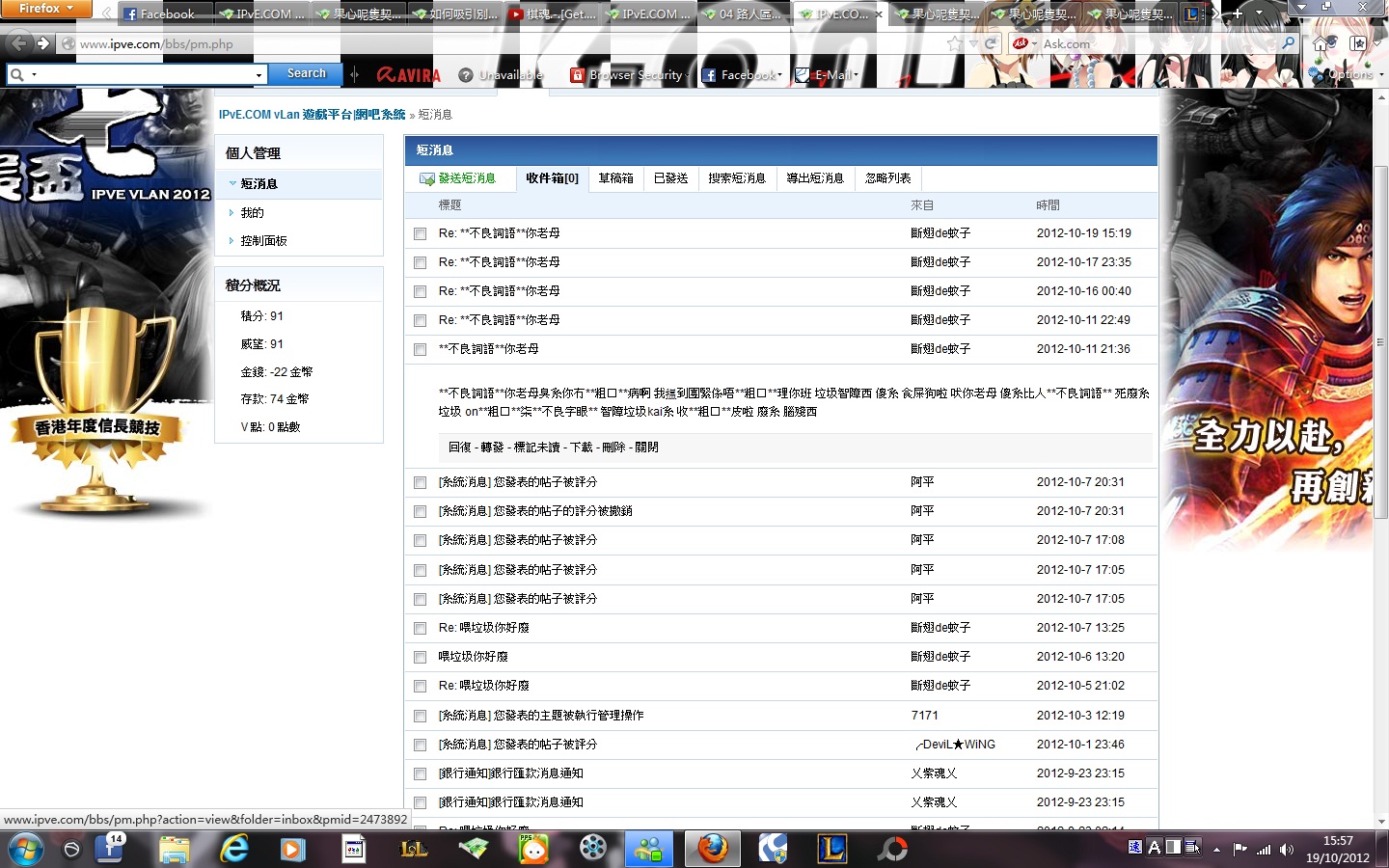Reload the page with refresh icon
Screen dimensions: 1389x868
[990, 43]
